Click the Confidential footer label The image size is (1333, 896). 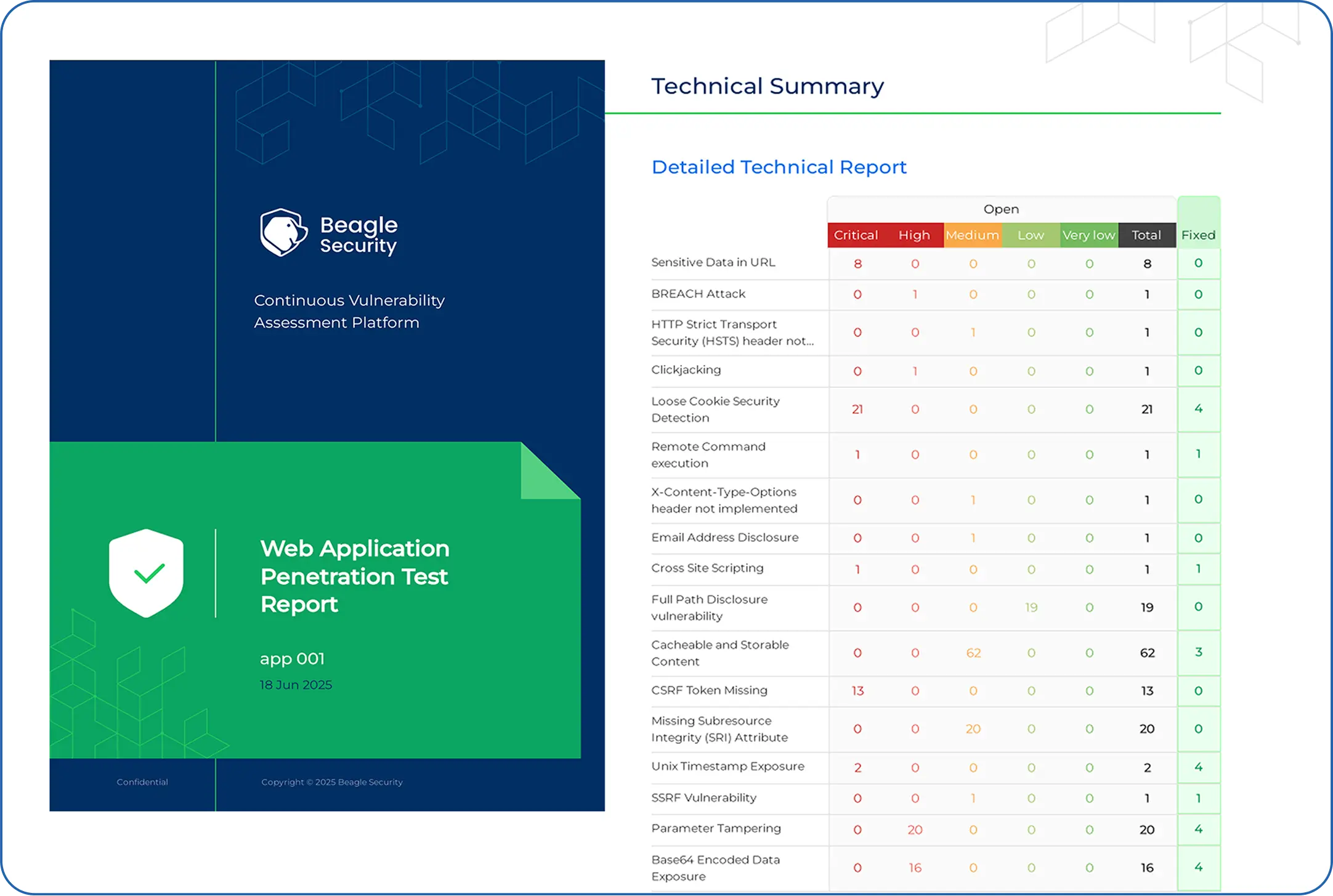pos(142,782)
